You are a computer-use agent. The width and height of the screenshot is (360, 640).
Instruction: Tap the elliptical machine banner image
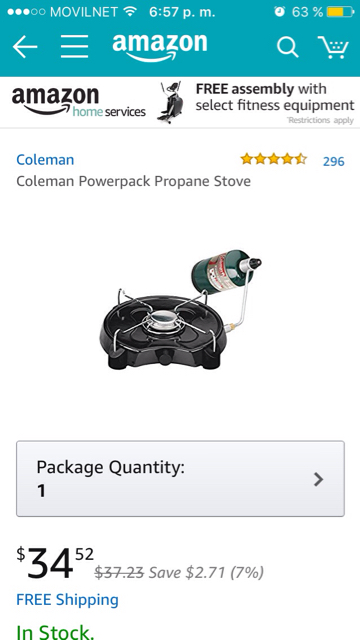pyautogui.click(x=170, y=102)
